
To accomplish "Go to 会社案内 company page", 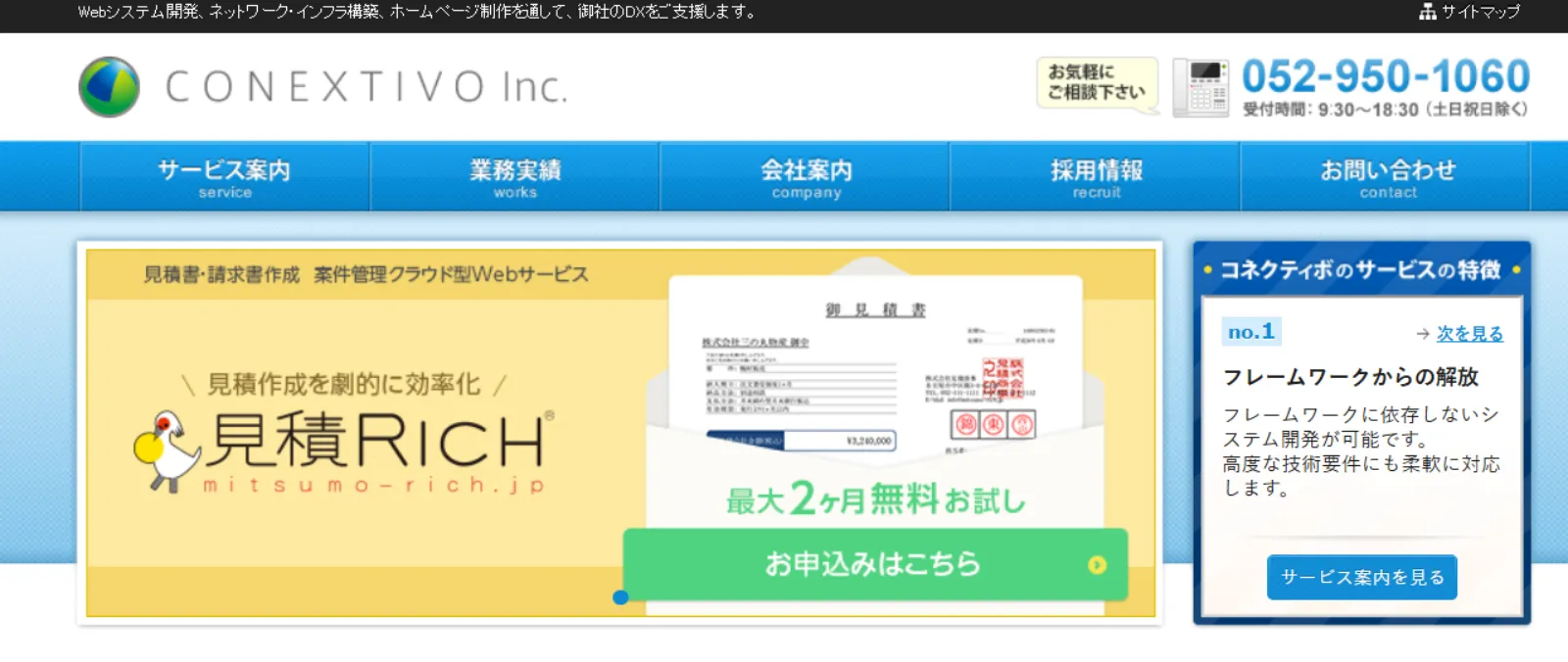I will click(806, 177).
